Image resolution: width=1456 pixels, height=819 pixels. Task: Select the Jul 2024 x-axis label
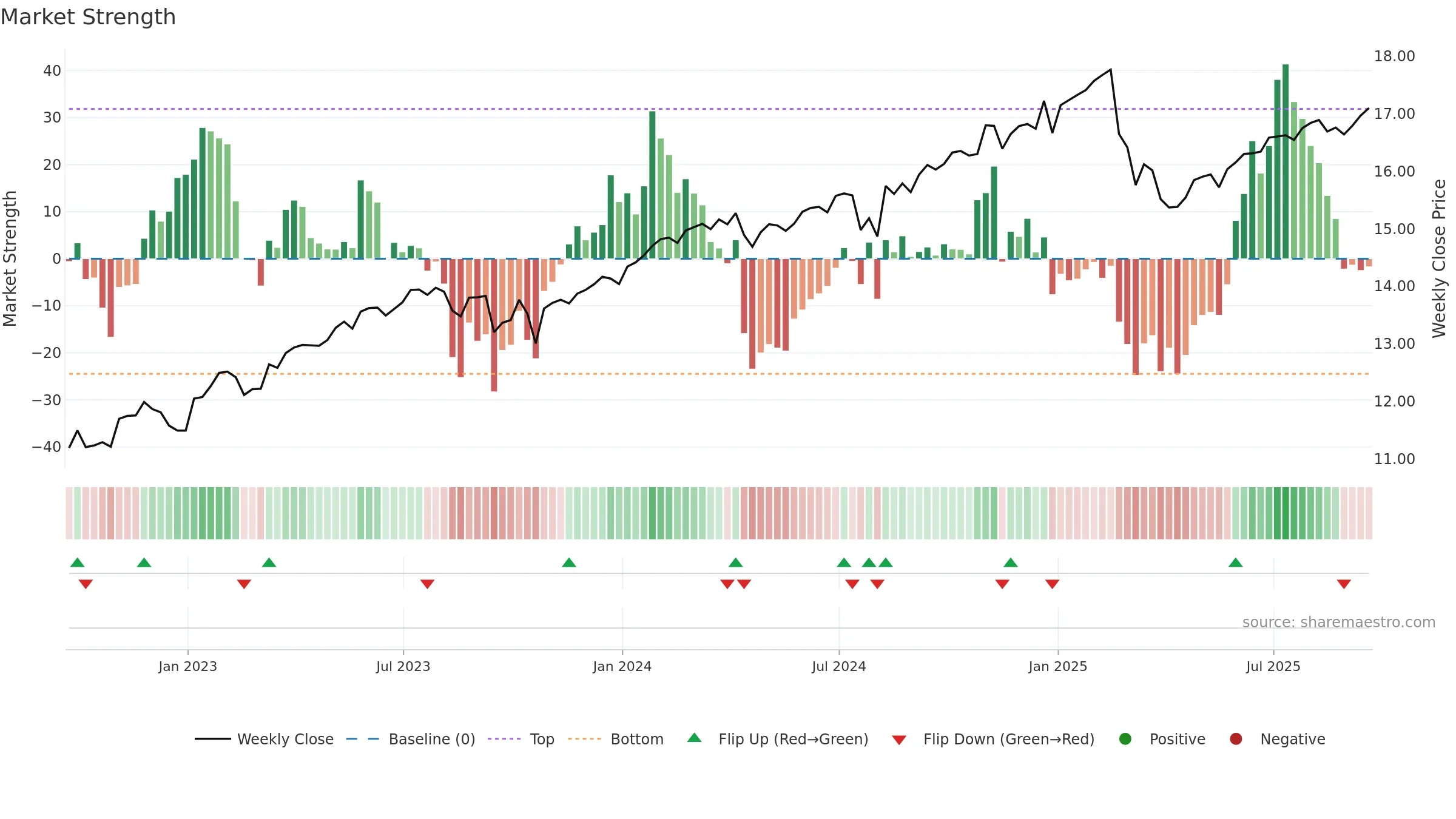pyautogui.click(x=838, y=666)
